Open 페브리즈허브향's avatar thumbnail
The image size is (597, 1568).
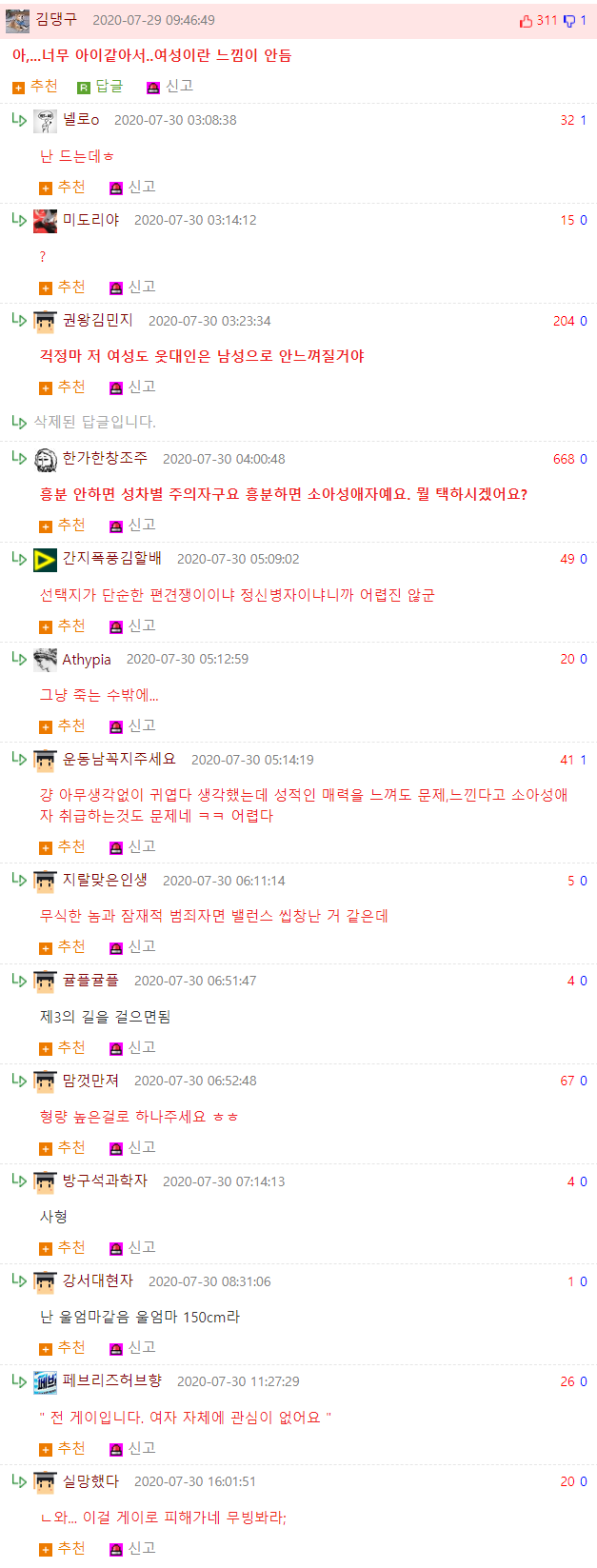[45, 1382]
